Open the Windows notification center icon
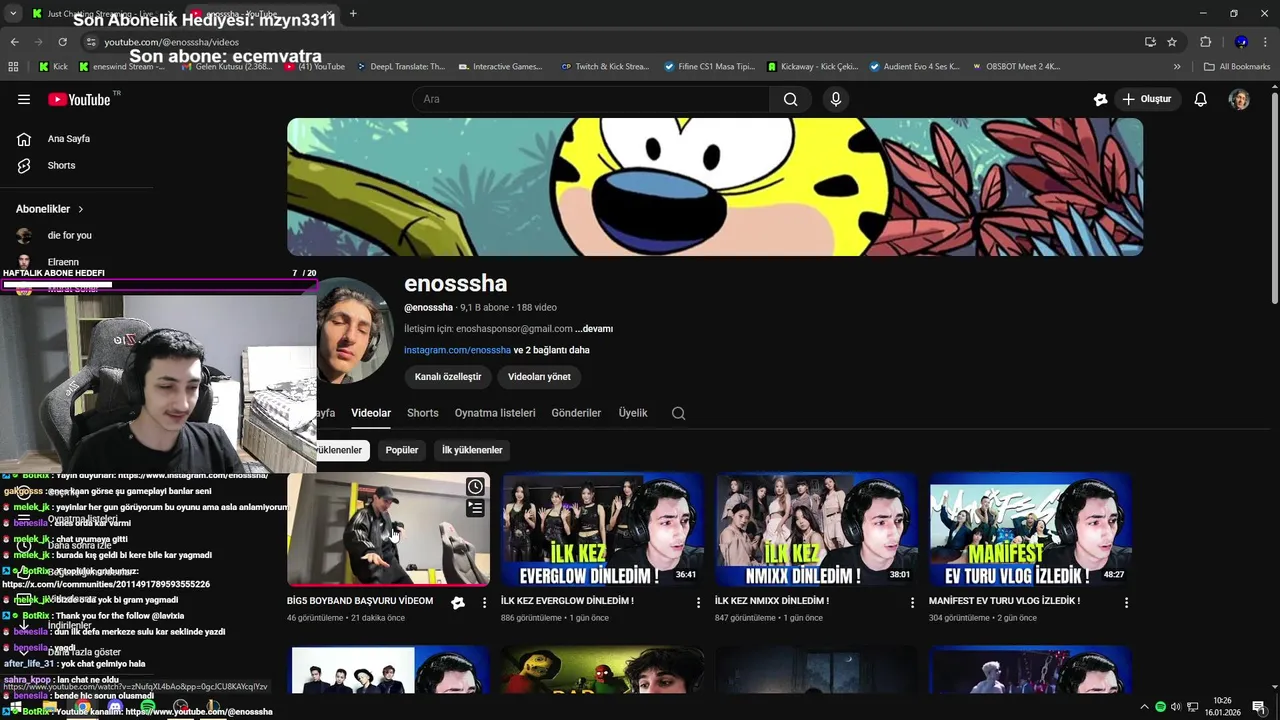Image resolution: width=1280 pixels, height=720 pixels. (x=1258, y=707)
